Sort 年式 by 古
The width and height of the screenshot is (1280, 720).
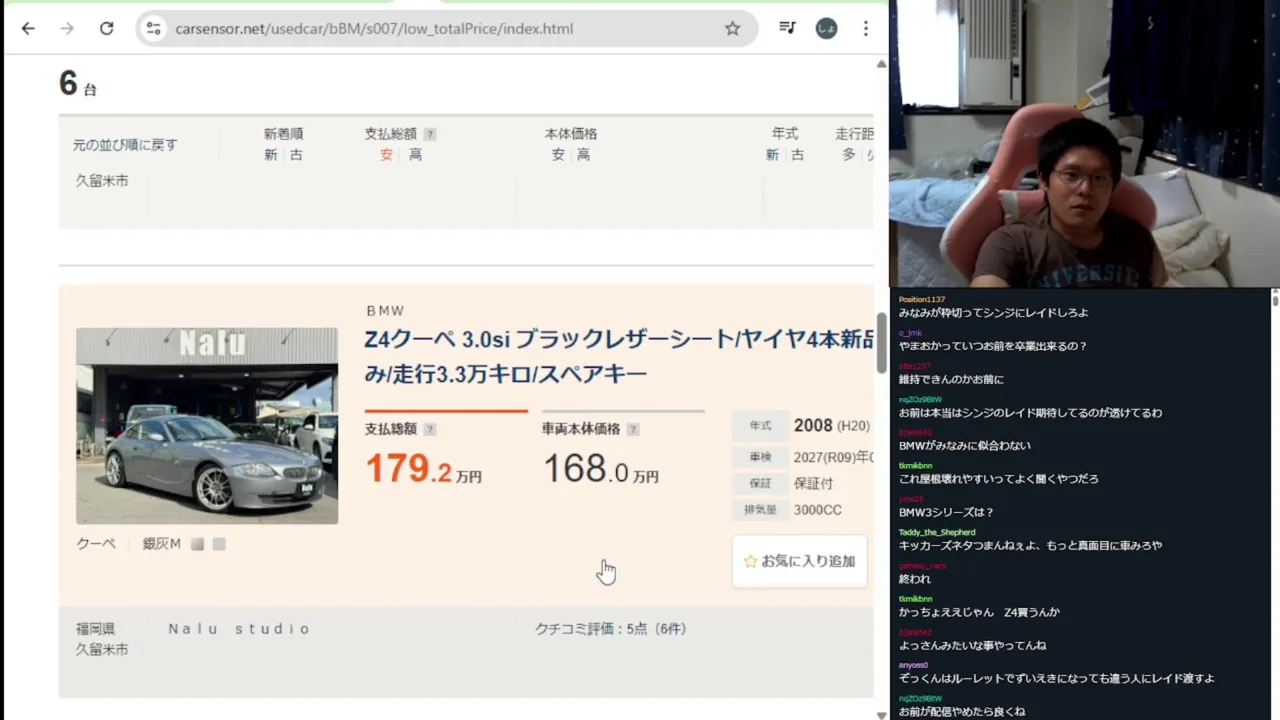pos(798,155)
